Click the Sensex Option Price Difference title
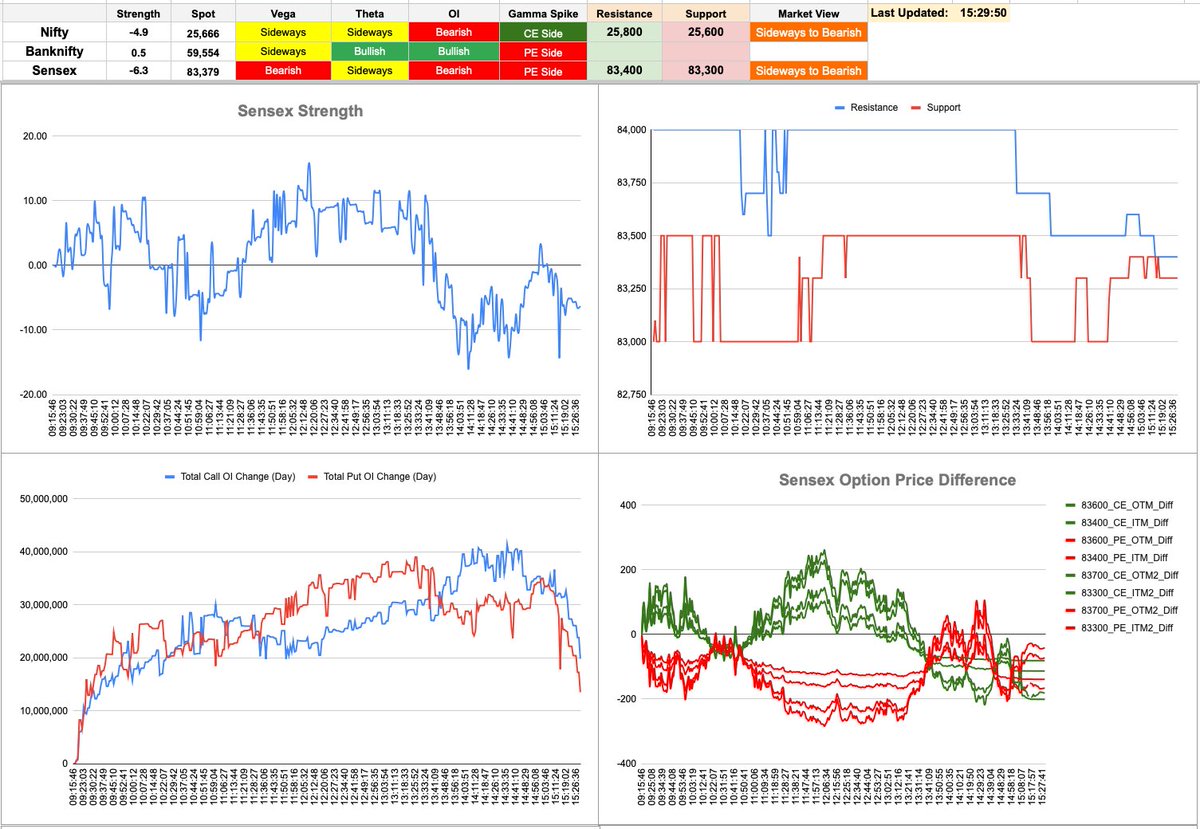Viewport: 1200px width, 829px height. (897, 480)
